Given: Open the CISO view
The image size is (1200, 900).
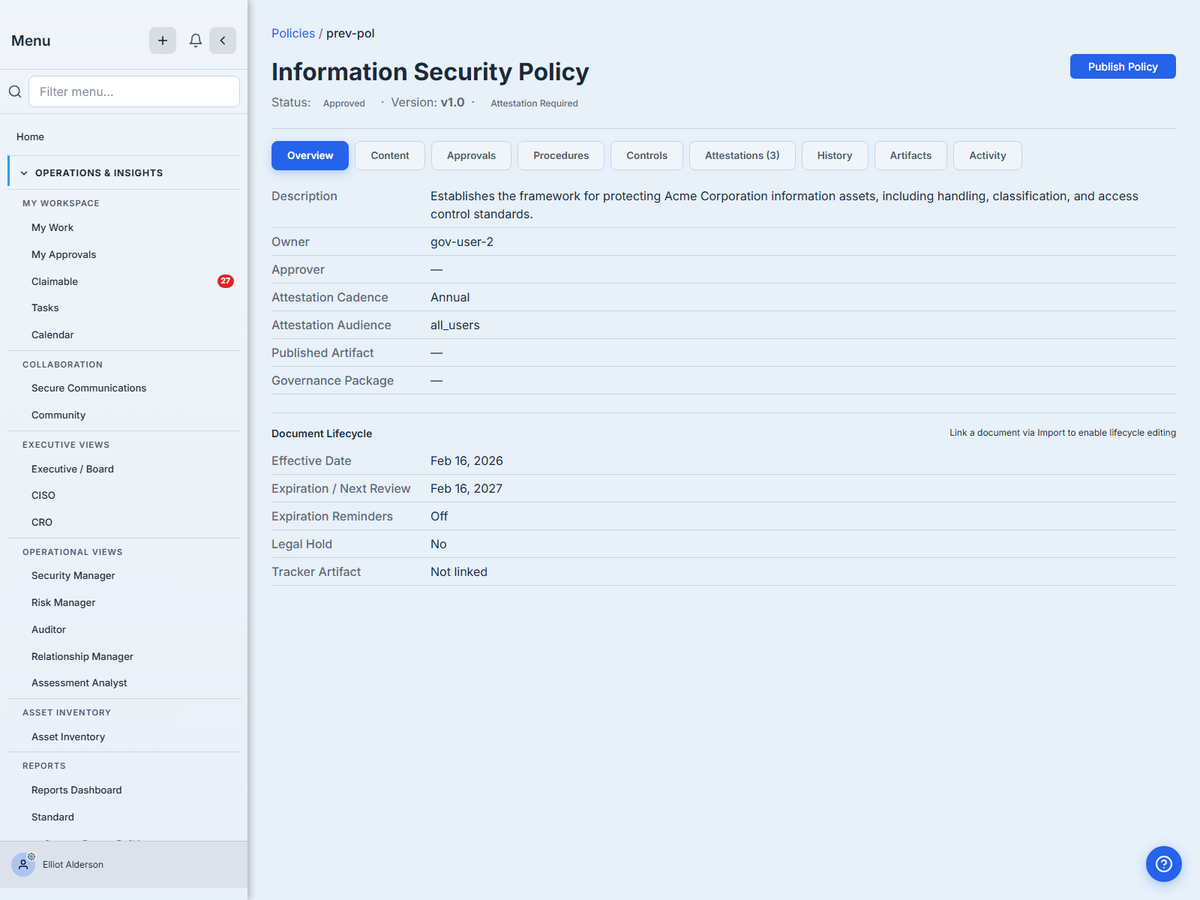Looking at the screenshot, I should 43,495.
